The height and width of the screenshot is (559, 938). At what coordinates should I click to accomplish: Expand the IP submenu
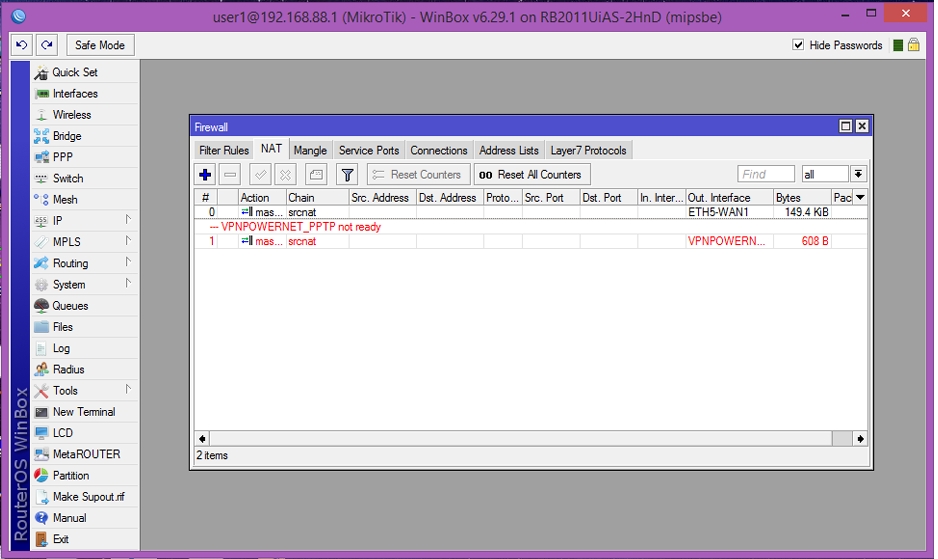pyautogui.click(x=128, y=220)
